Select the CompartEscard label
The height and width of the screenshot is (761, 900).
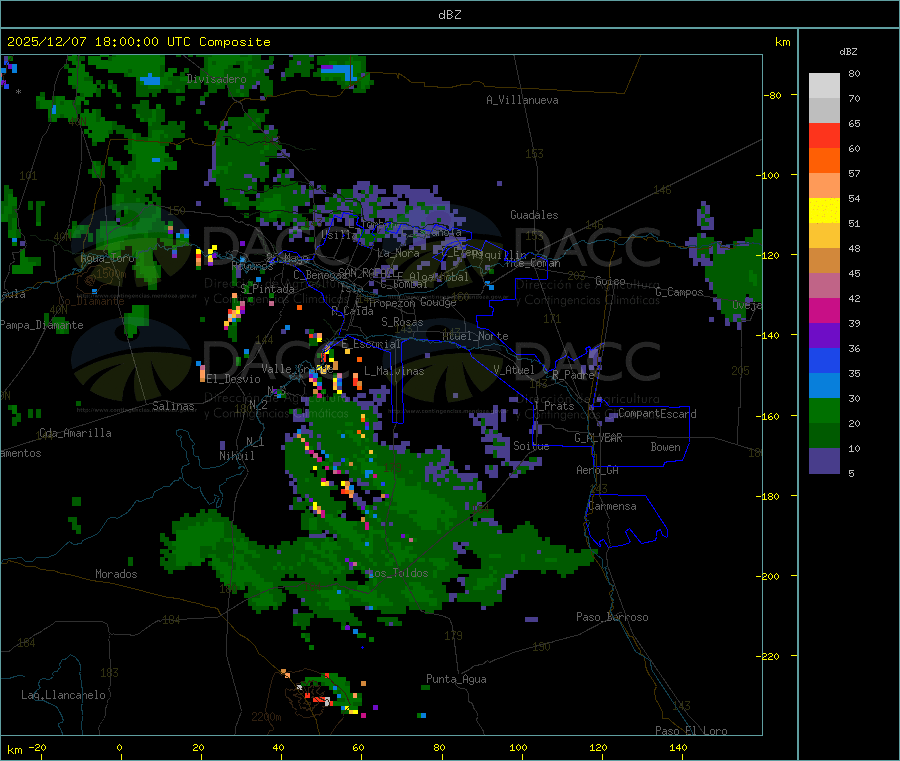657,414
